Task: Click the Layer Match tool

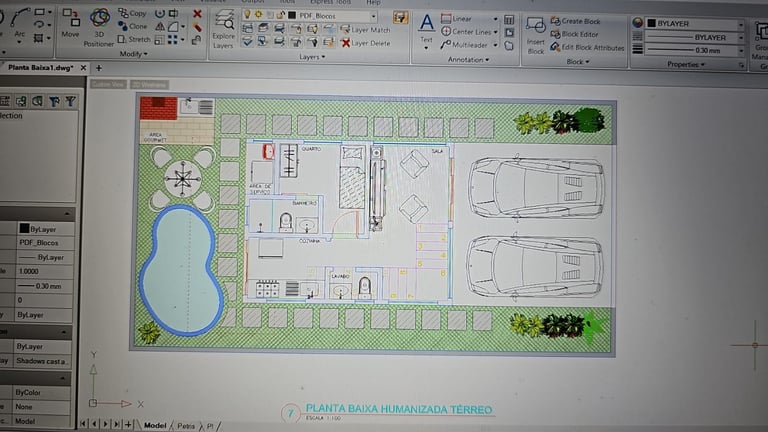Action: 365,30
